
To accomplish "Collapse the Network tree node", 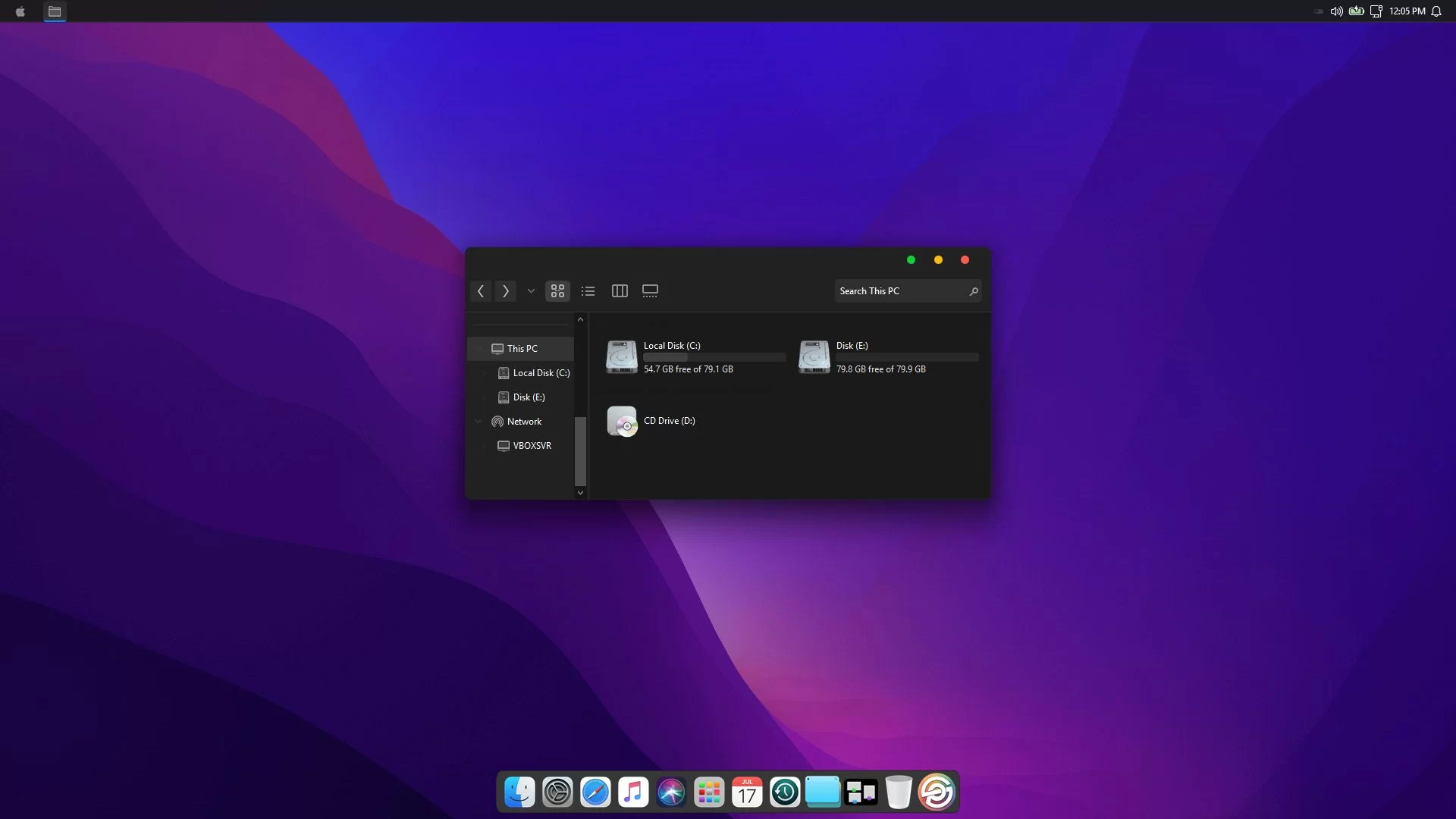I will (479, 422).
